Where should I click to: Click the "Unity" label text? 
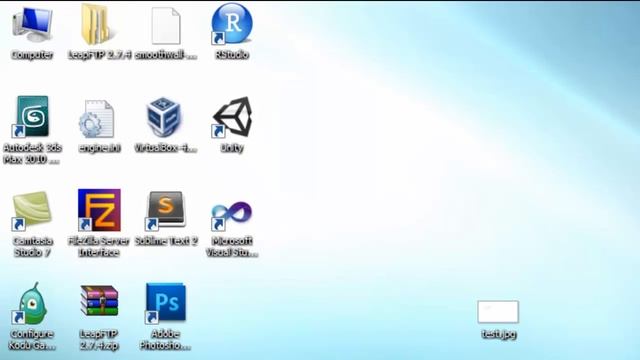tap(232, 148)
